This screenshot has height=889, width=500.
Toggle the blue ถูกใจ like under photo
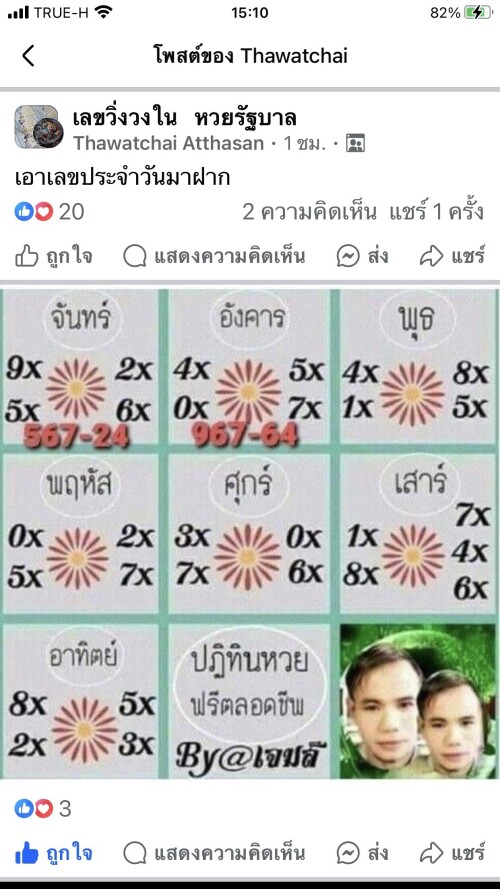tap(54, 853)
